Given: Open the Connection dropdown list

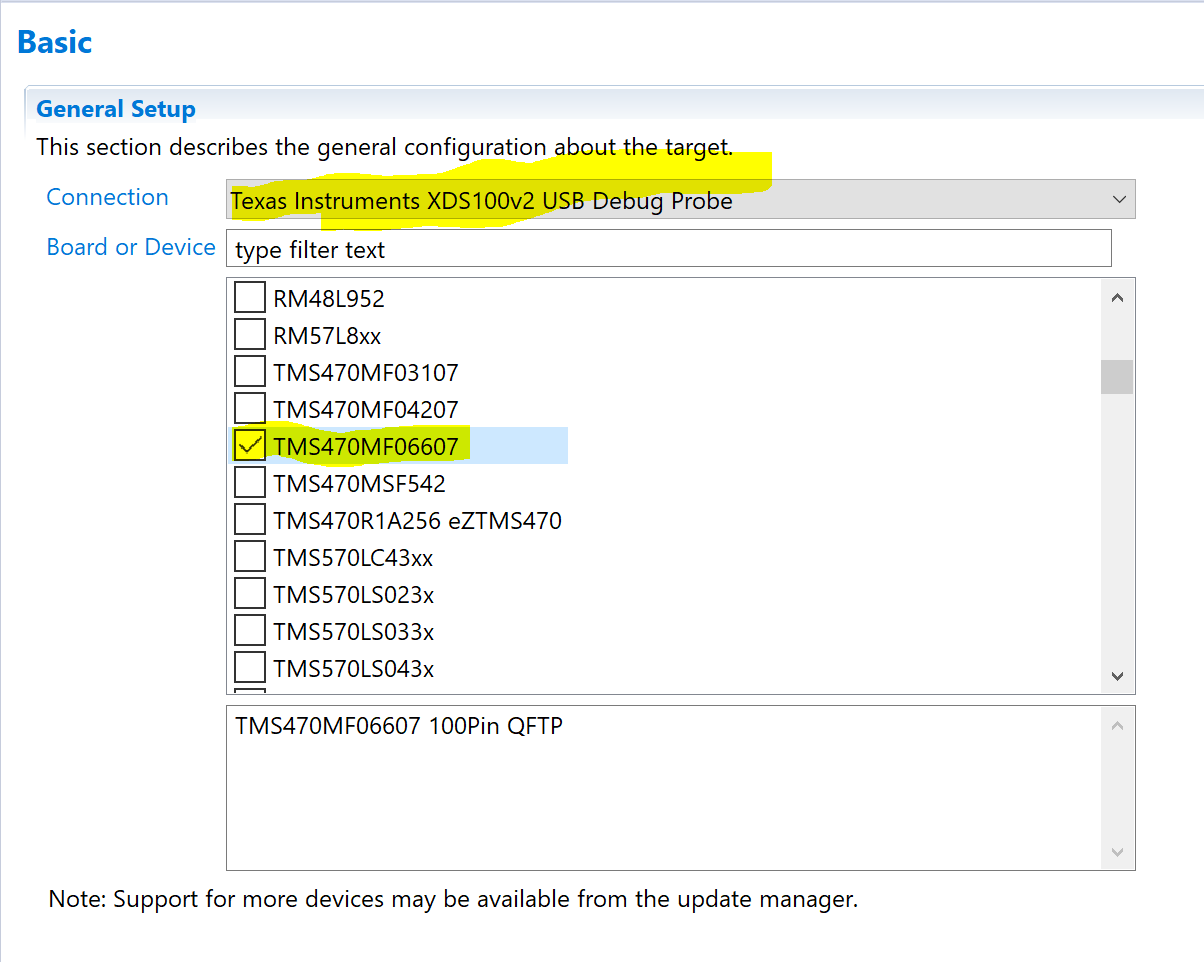Looking at the screenshot, I should 680,200.
